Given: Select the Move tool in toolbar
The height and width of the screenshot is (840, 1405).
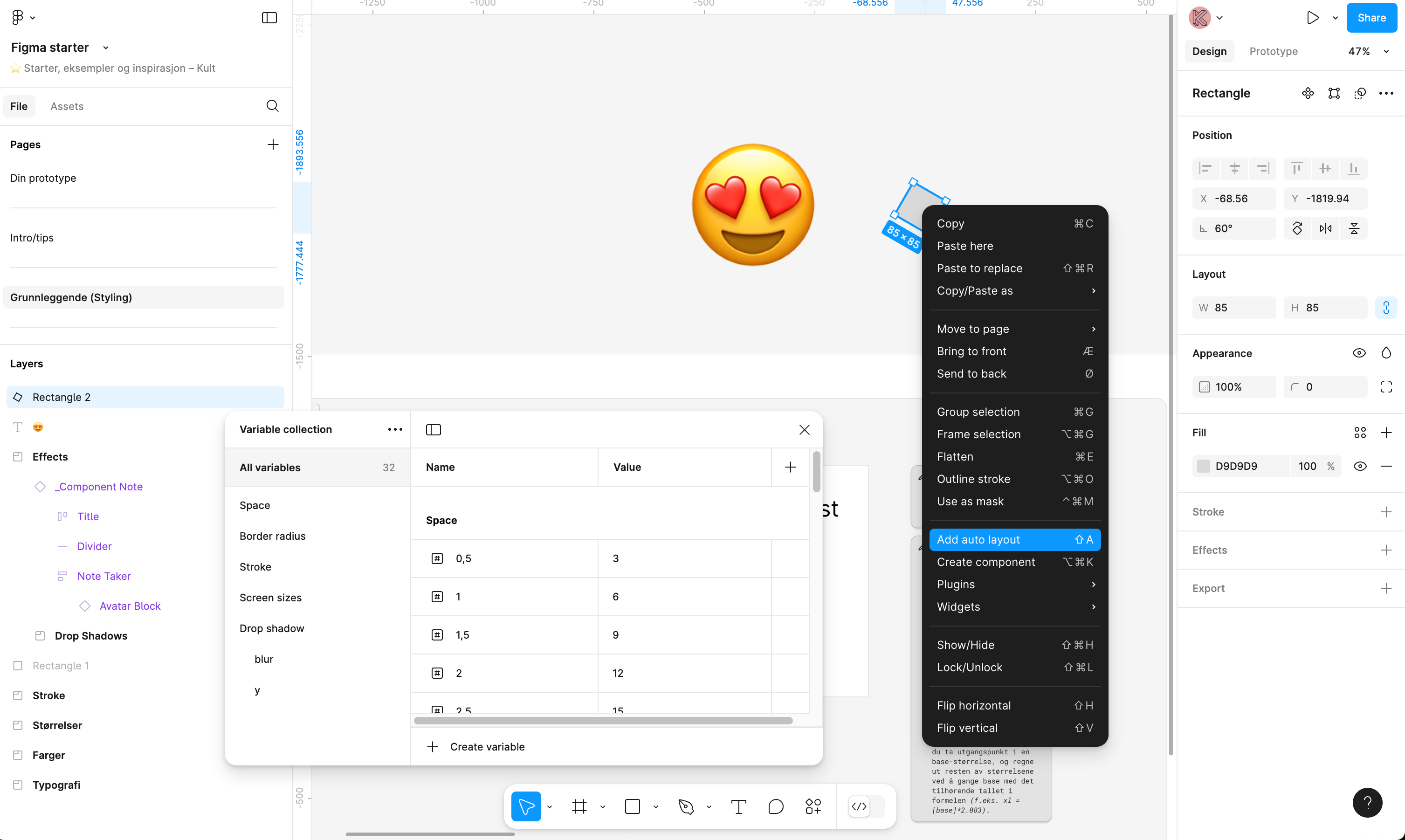Looking at the screenshot, I should pyautogui.click(x=526, y=806).
